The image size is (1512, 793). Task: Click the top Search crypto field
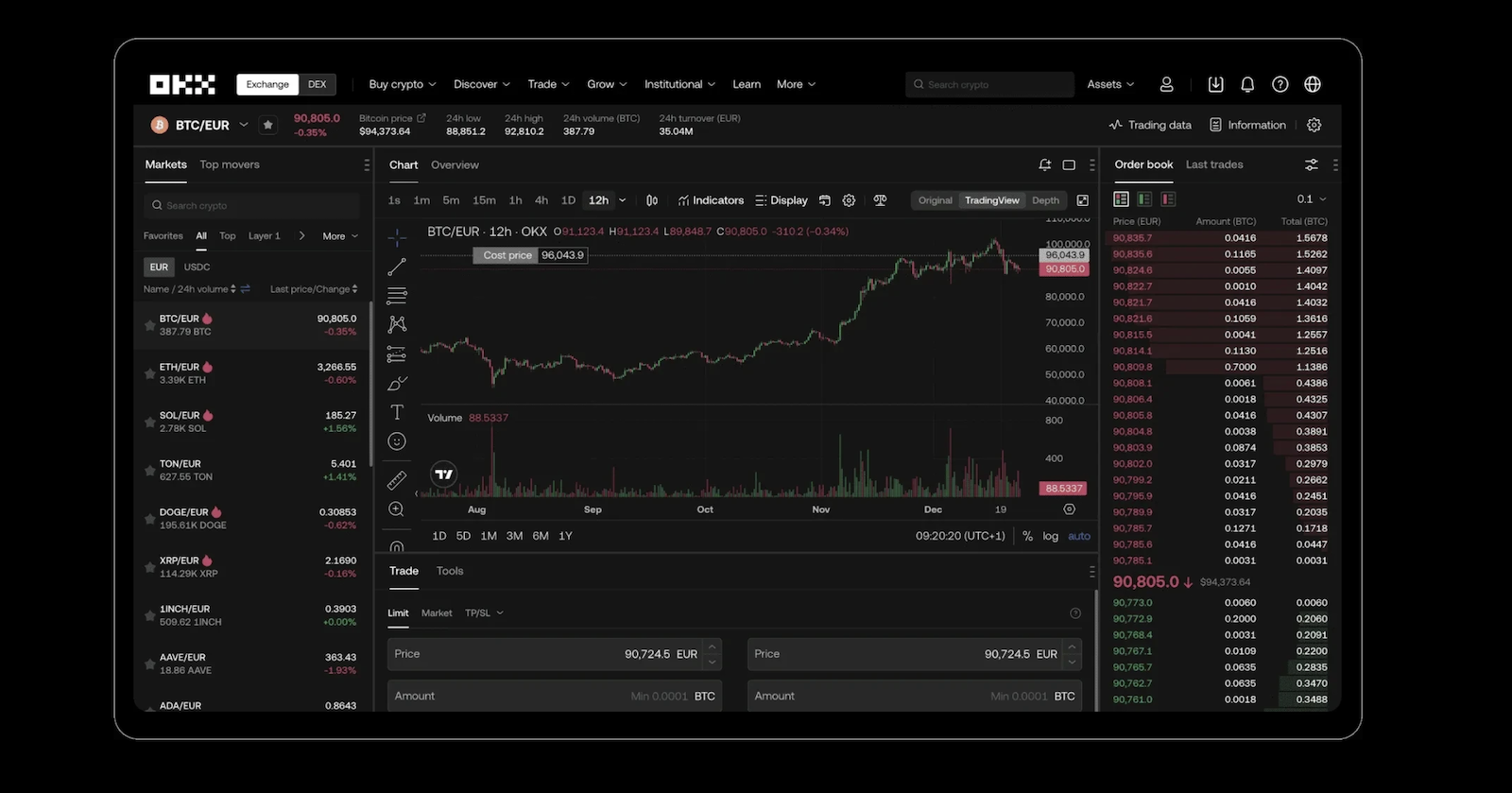point(989,84)
